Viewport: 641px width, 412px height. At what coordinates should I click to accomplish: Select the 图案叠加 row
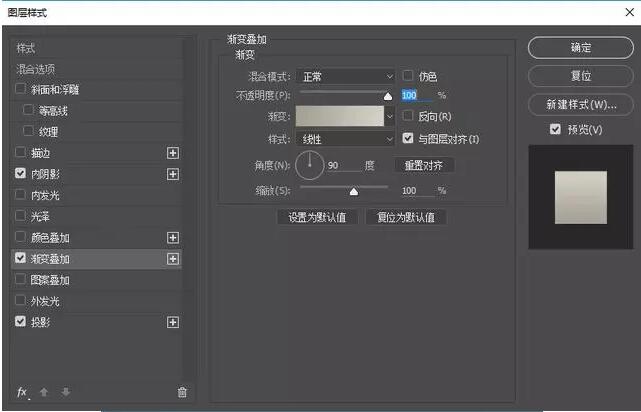click(x=96, y=280)
